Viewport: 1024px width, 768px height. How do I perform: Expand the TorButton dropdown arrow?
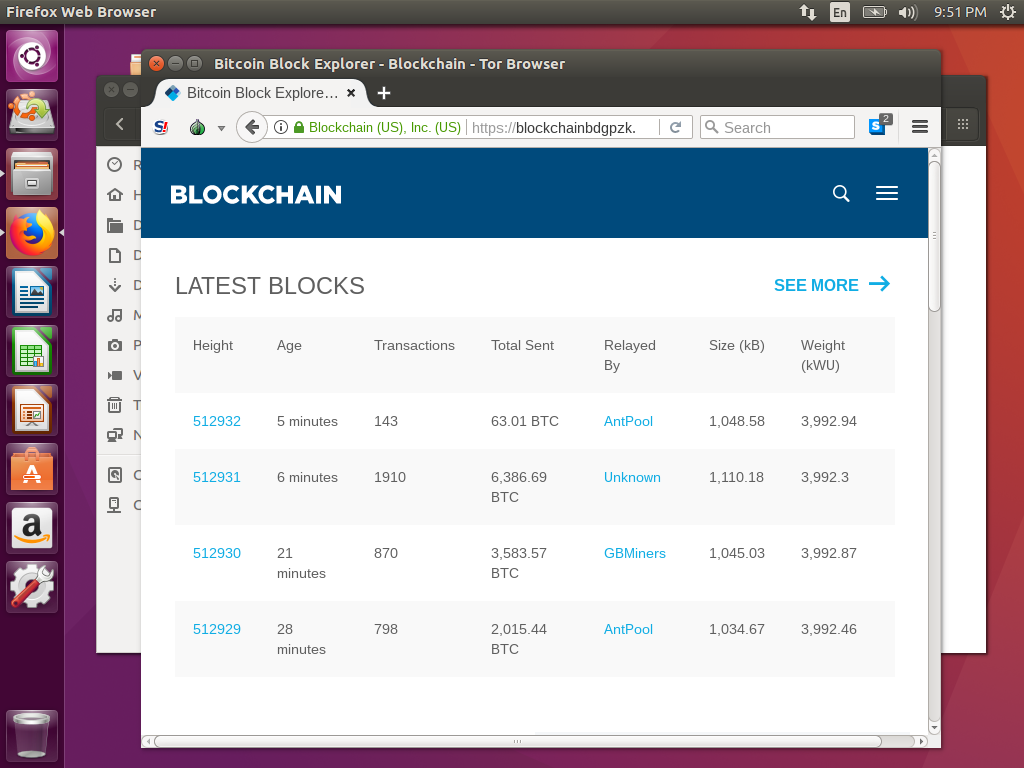[x=220, y=127]
